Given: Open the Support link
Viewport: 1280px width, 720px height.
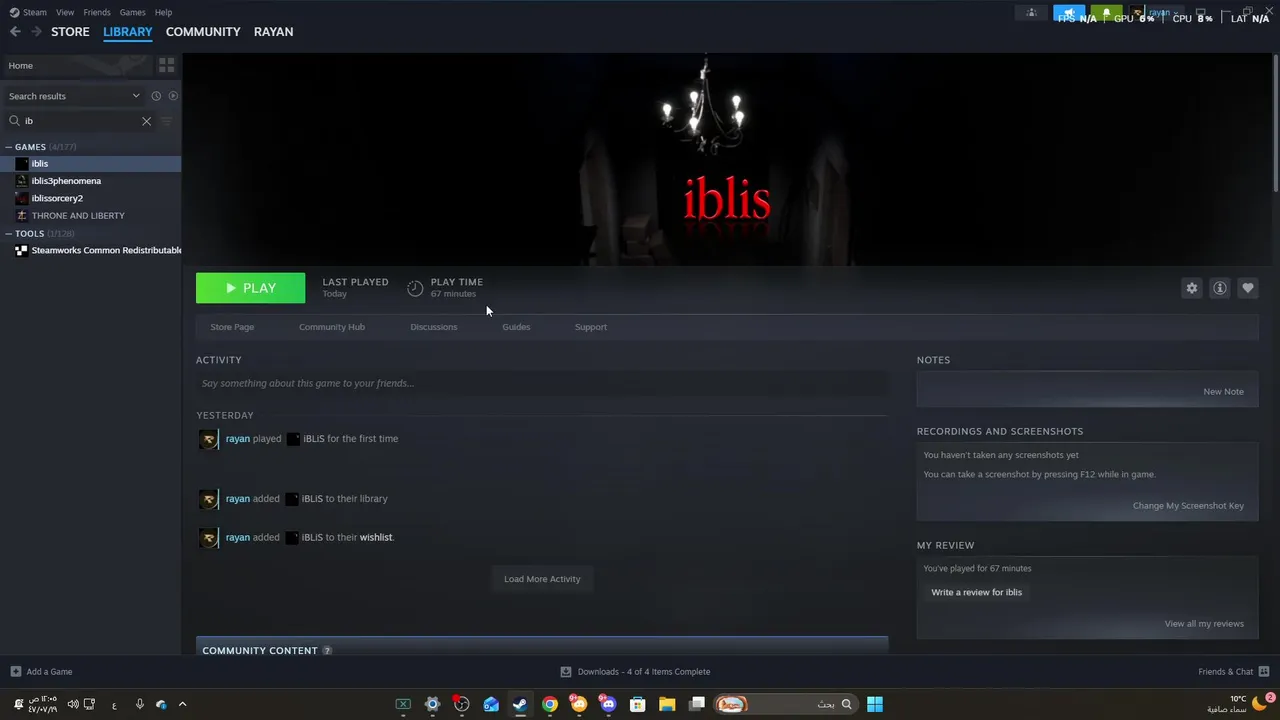Looking at the screenshot, I should coord(590,327).
